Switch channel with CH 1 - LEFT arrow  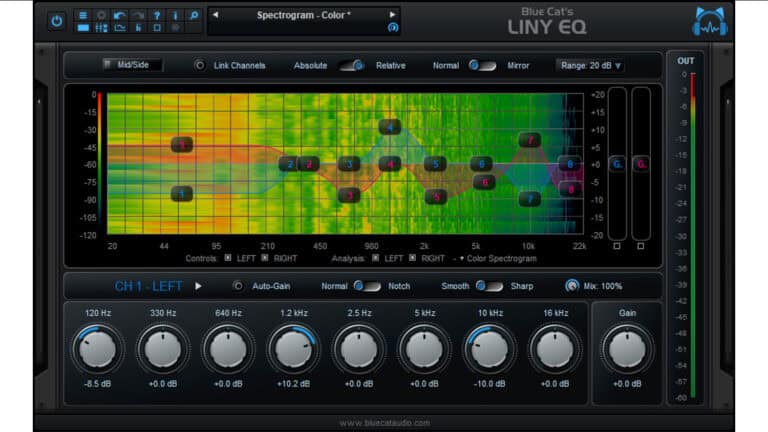coord(198,286)
